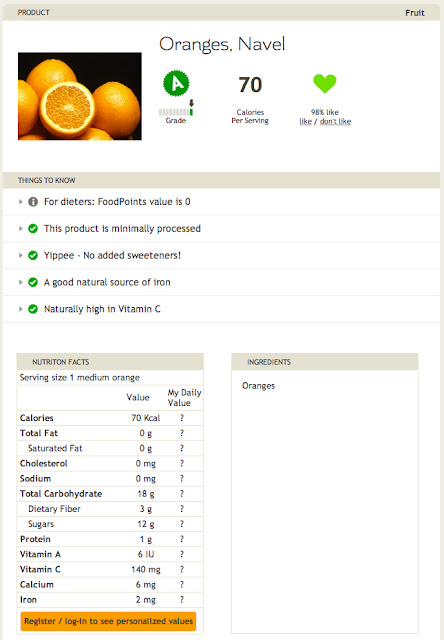
Task: Click green checkmark next to Vitamin C note
Action: pyautogui.click(x=33, y=309)
